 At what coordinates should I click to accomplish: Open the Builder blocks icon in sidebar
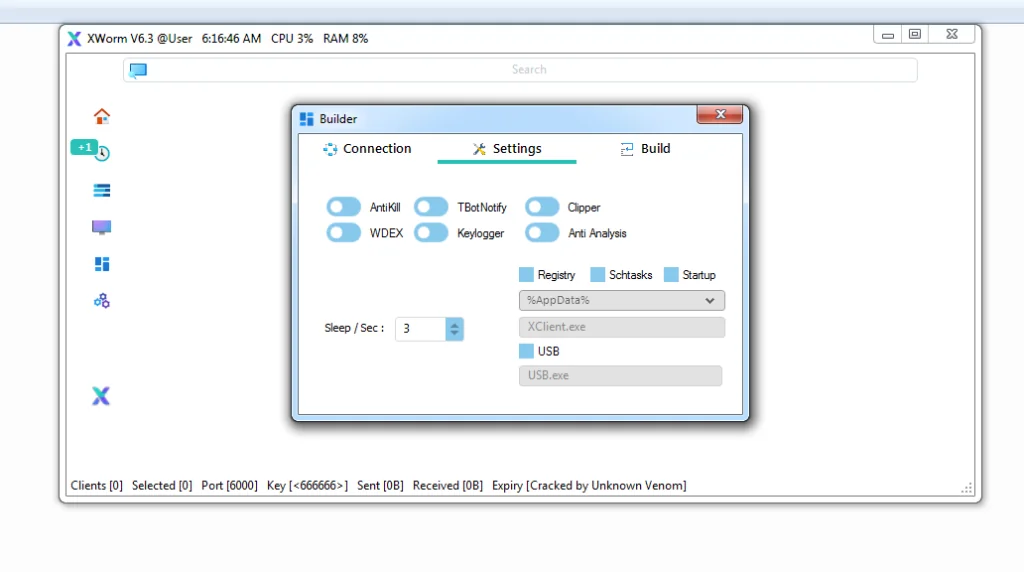click(101, 264)
